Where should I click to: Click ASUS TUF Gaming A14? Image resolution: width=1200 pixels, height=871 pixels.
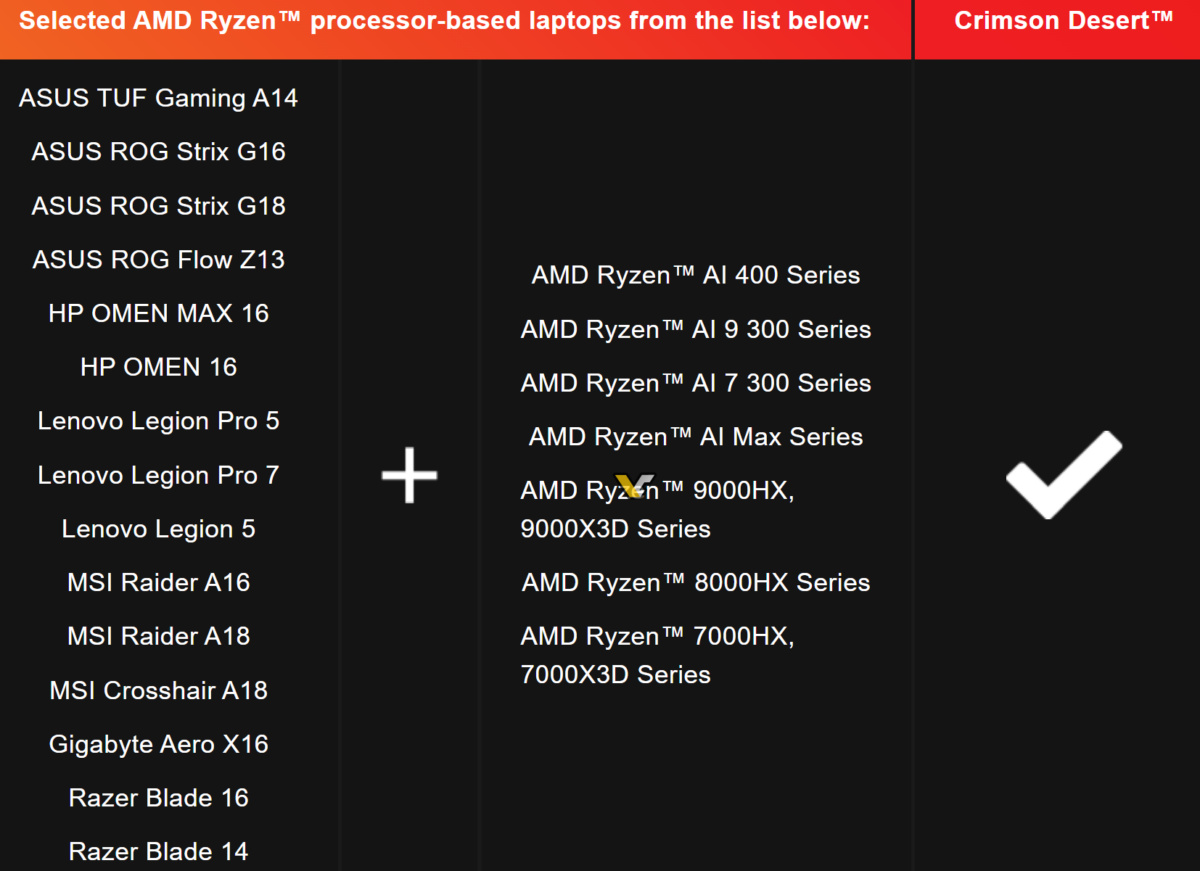click(158, 98)
